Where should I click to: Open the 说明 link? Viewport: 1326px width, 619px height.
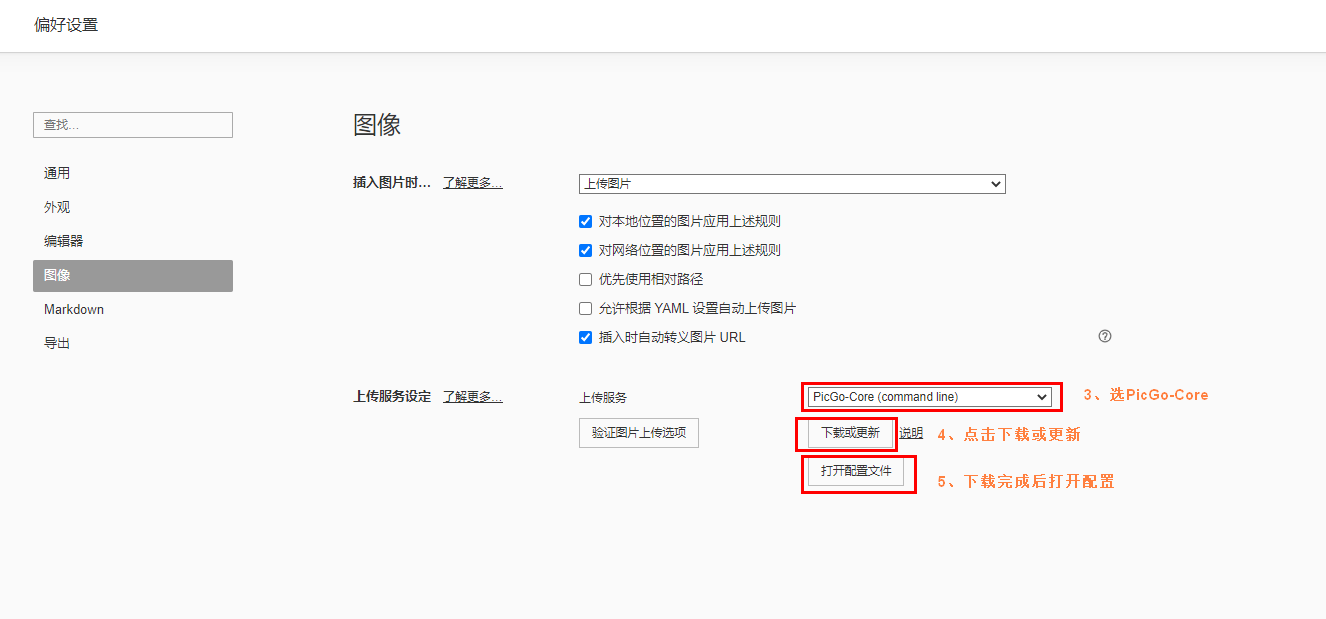911,433
